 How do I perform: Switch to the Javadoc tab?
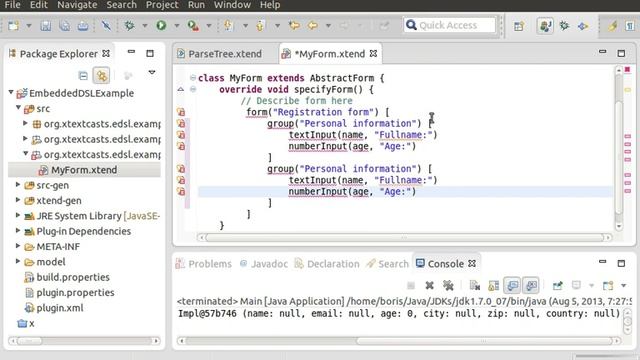264,264
